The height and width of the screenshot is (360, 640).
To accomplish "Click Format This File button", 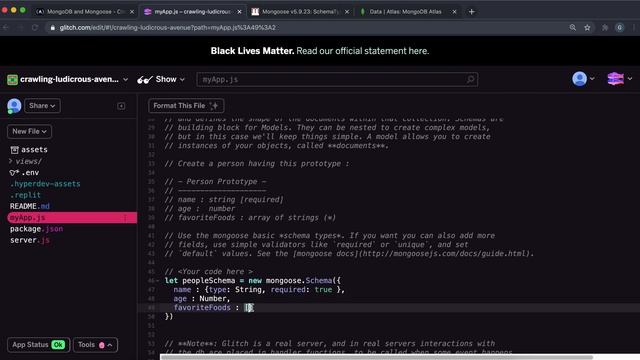I will point(186,106).
